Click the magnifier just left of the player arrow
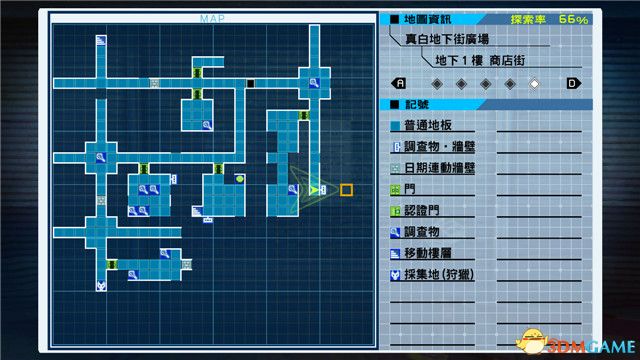Image resolution: width=640 pixels, height=360 pixels. coord(292,189)
